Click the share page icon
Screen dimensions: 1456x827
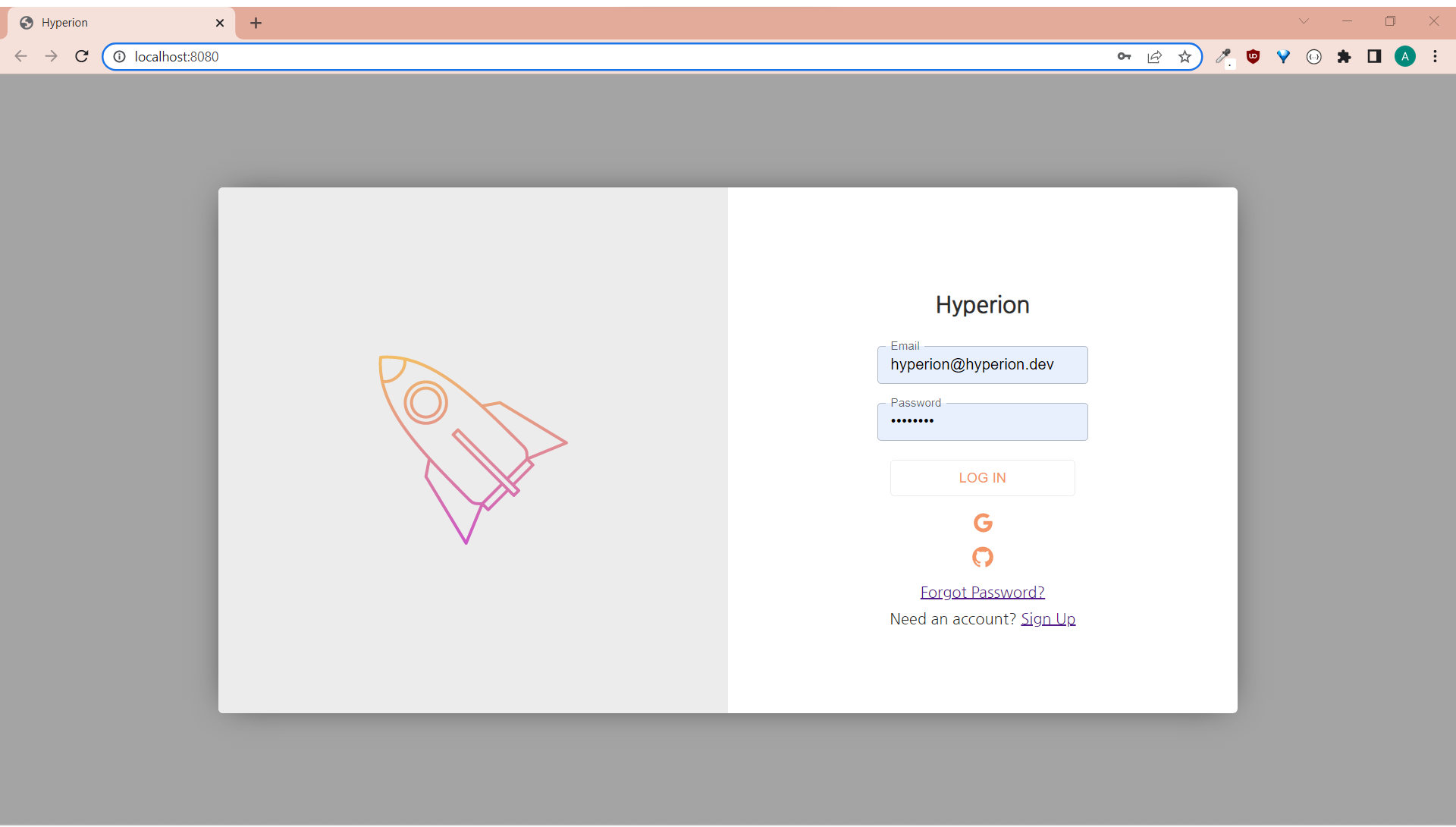[1154, 57]
